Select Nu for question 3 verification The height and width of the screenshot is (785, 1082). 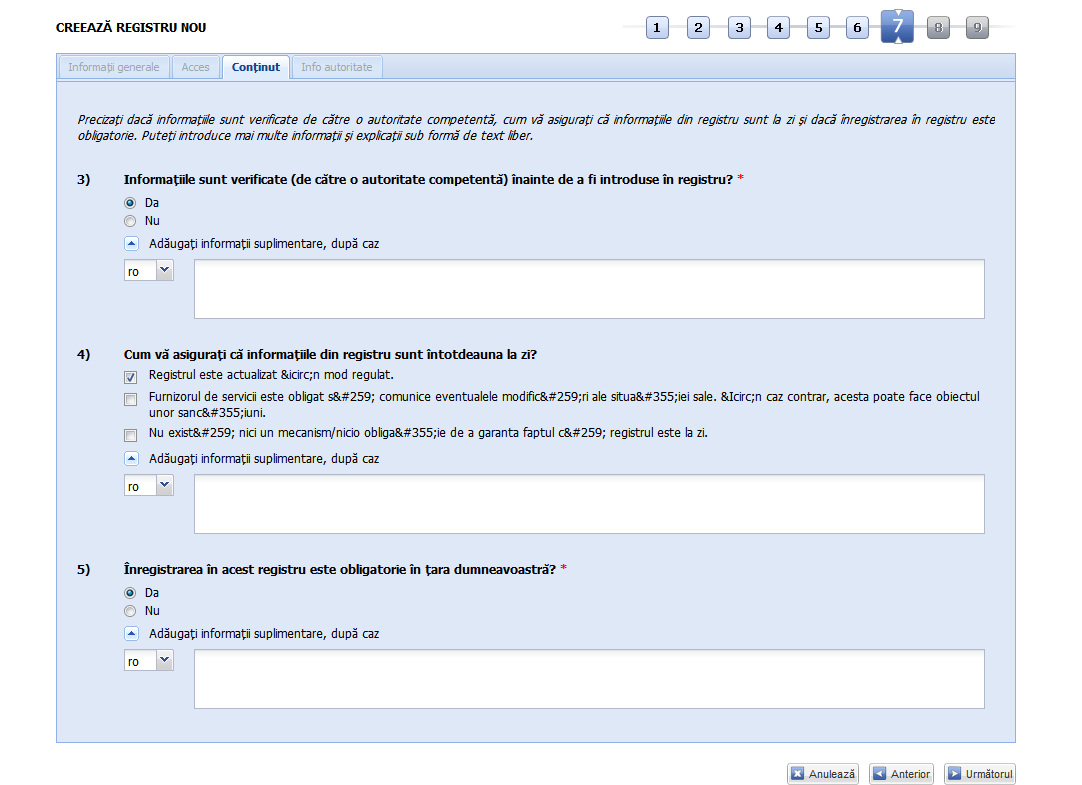(130, 221)
